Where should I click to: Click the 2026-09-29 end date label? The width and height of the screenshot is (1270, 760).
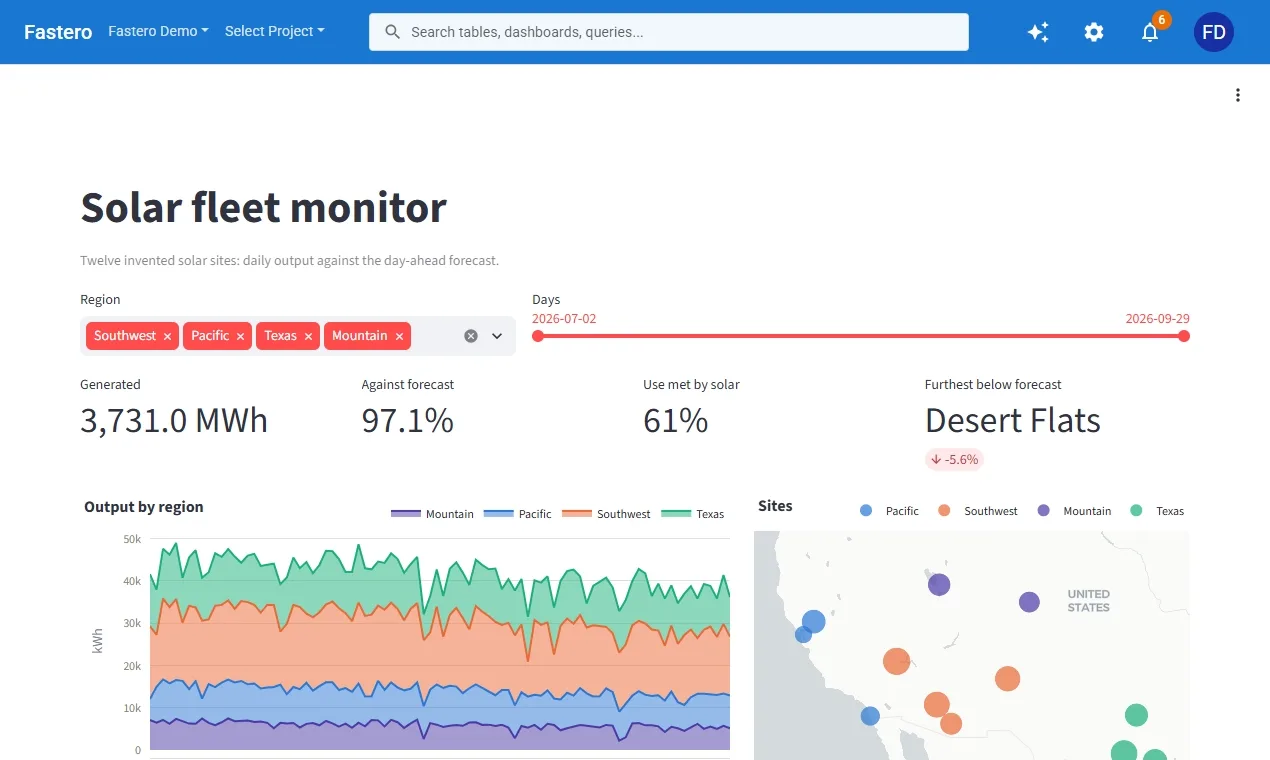(x=1157, y=319)
